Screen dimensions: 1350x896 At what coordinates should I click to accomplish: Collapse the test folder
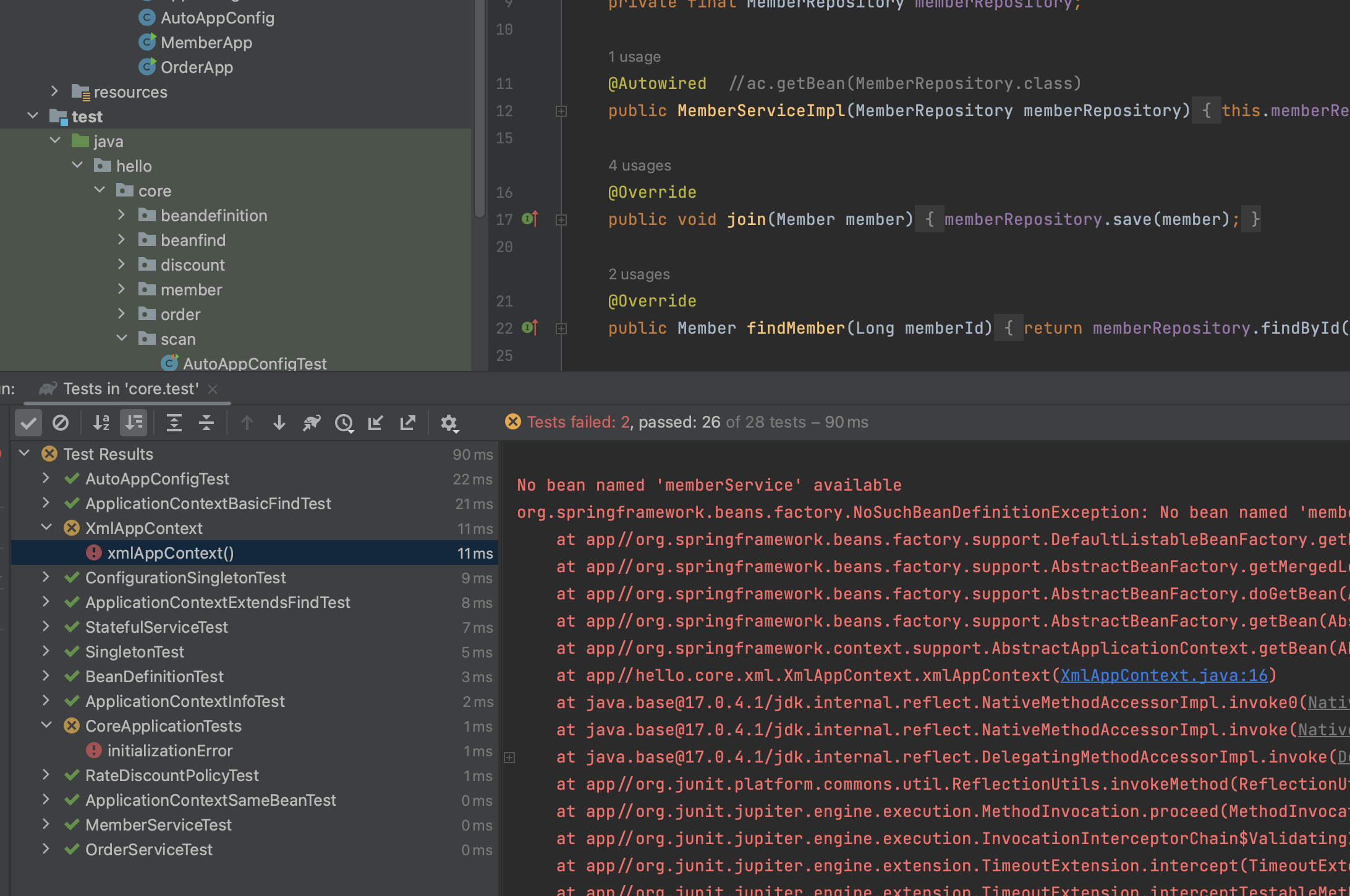(32, 116)
